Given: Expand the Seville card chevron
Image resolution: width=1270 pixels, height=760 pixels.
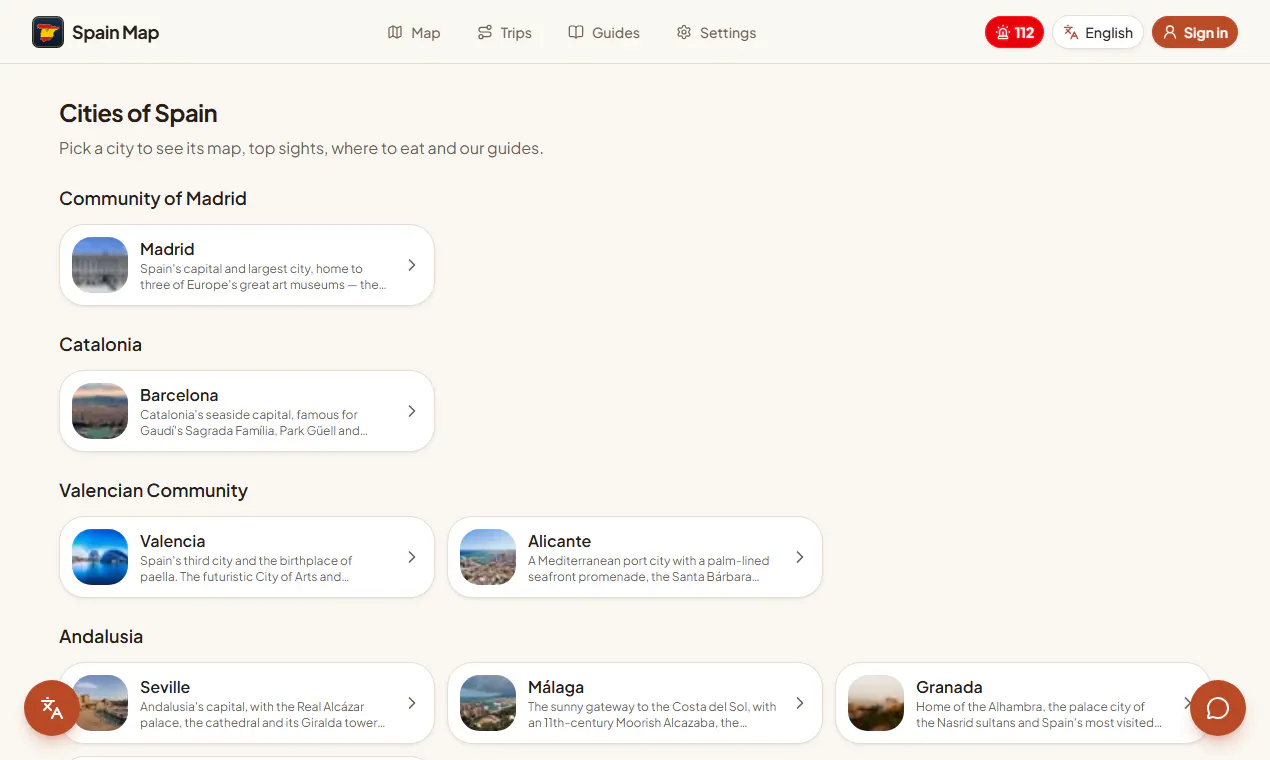Looking at the screenshot, I should [x=412, y=703].
